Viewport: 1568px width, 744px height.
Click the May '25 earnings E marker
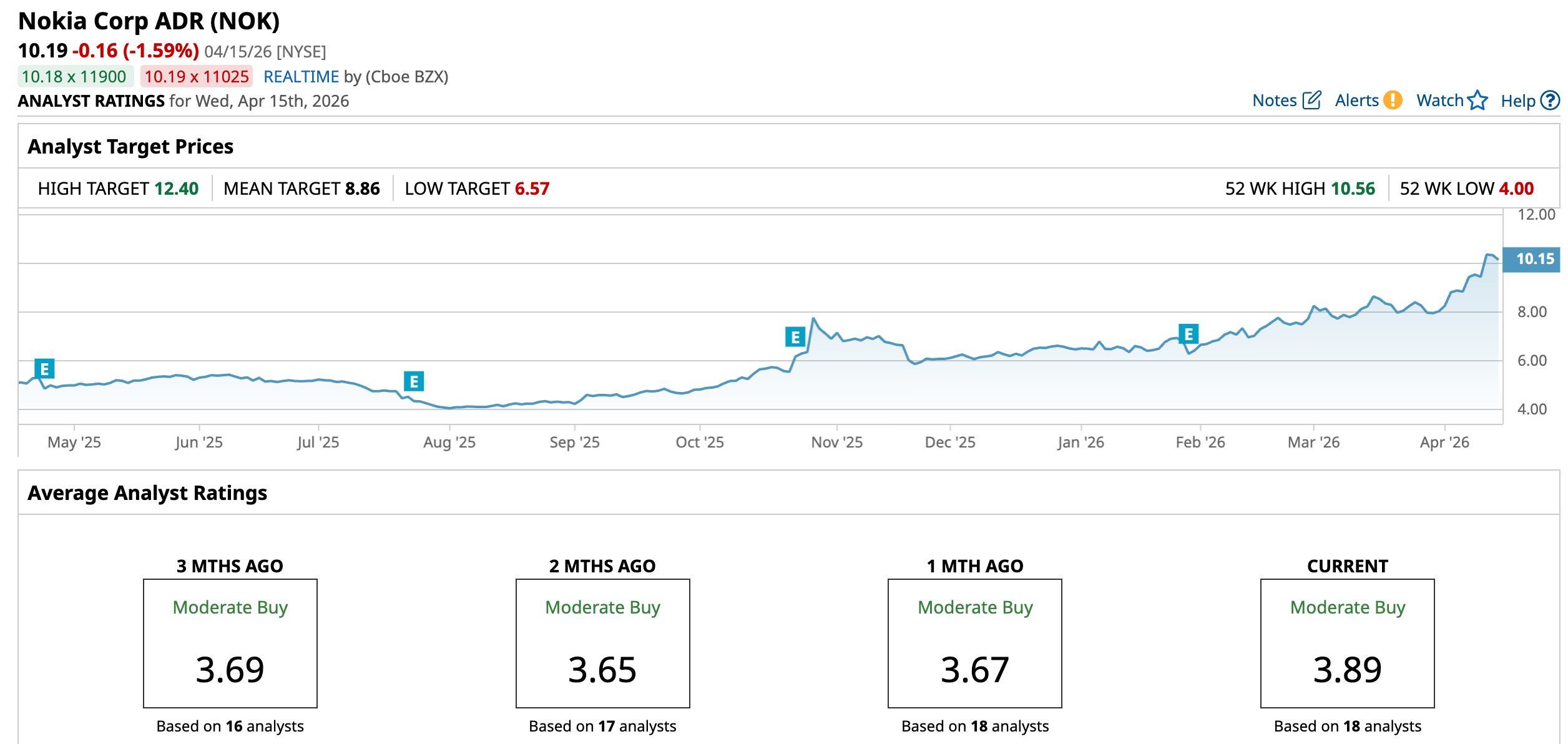44,369
